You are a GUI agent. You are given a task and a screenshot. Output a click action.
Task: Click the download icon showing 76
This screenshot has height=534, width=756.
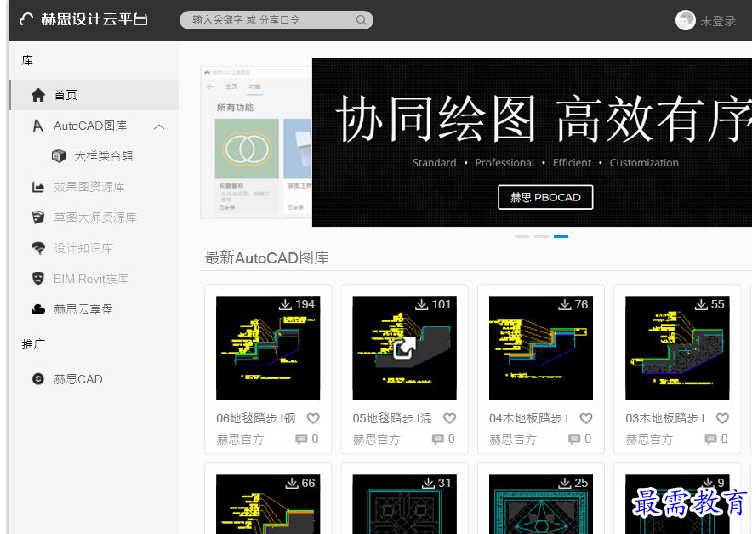(x=565, y=304)
